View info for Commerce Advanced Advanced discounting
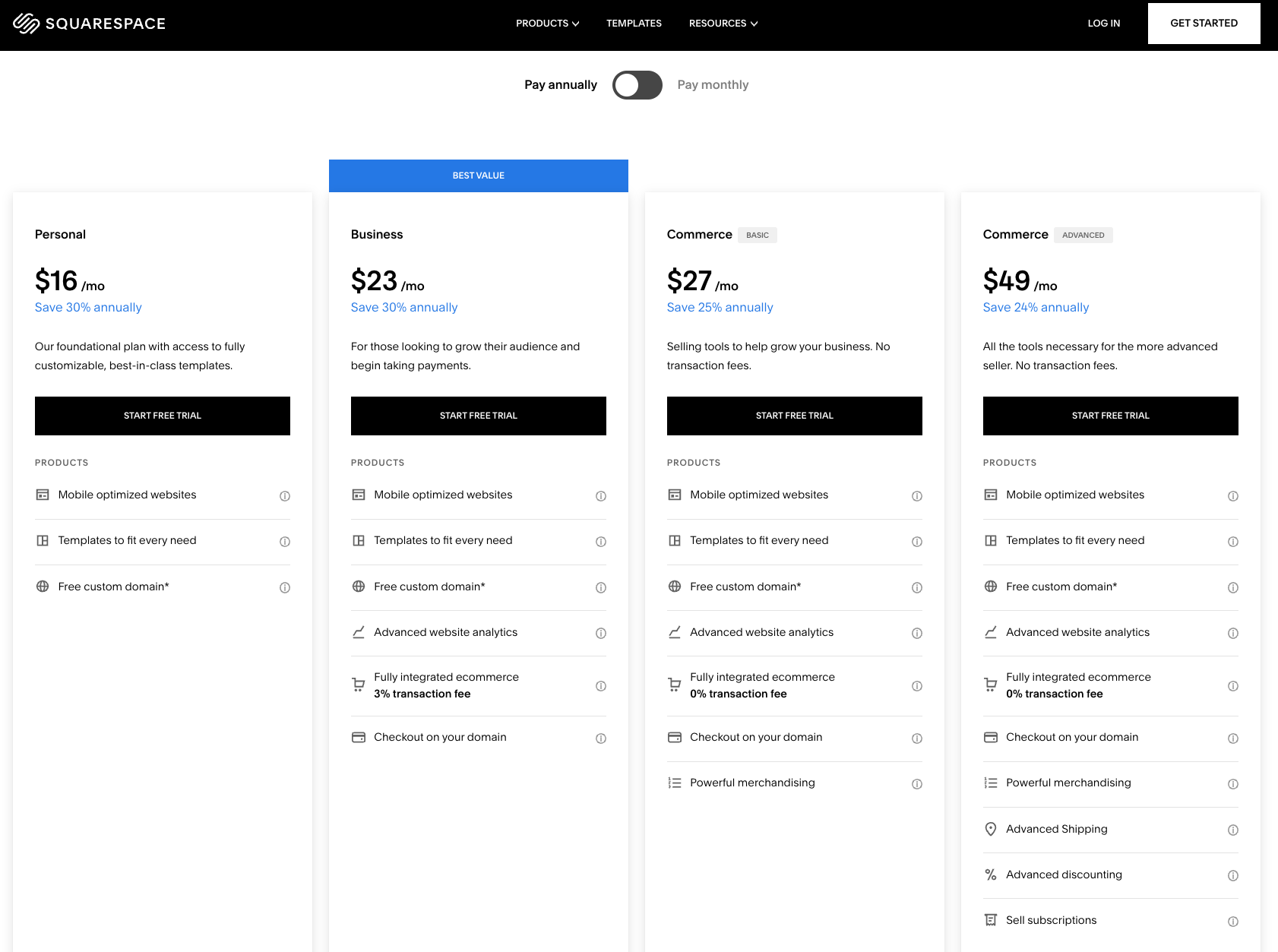 tap(1233, 875)
